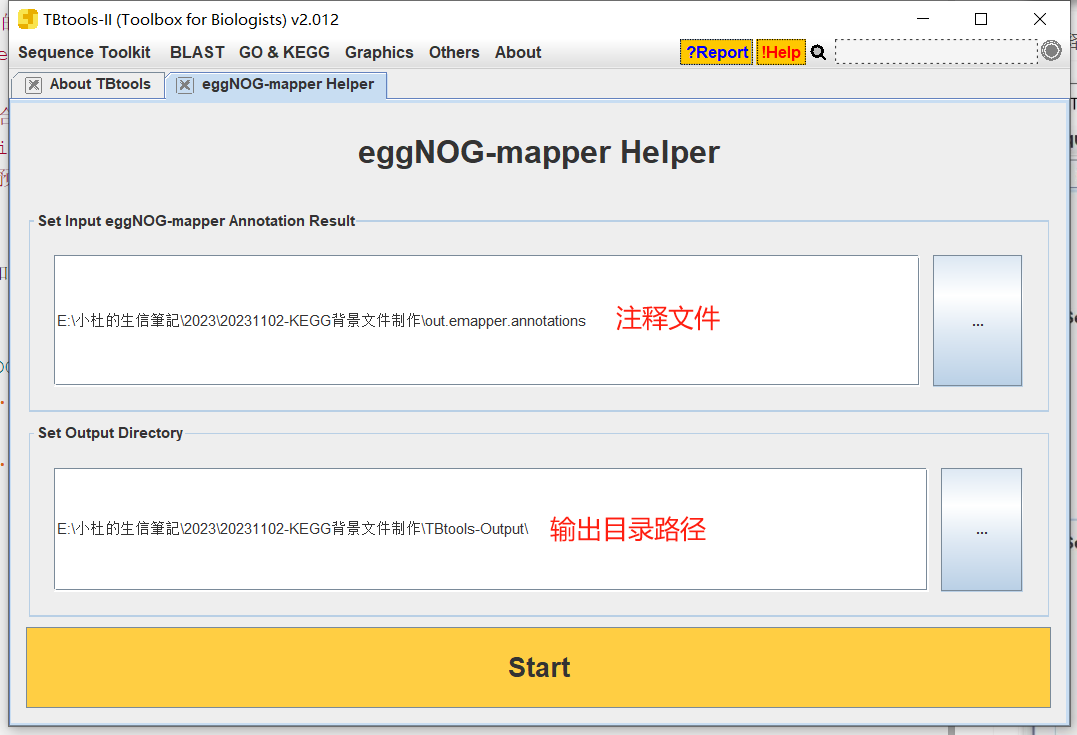1077x735 pixels.
Task: Maximize the TBtools window
Action: coord(981,19)
